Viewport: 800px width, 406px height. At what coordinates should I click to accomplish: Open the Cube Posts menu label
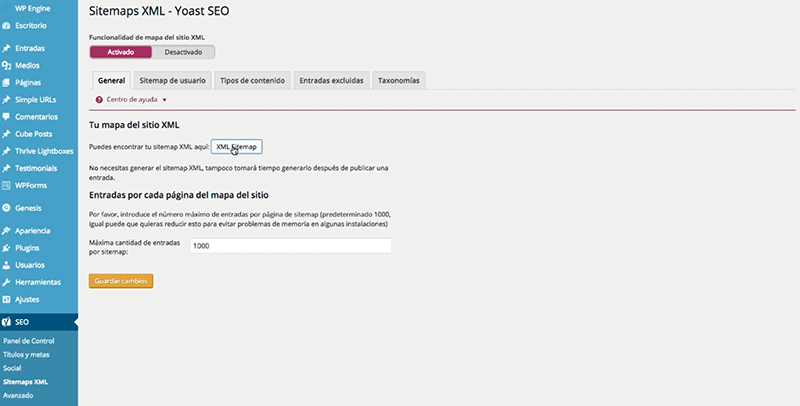point(33,134)
